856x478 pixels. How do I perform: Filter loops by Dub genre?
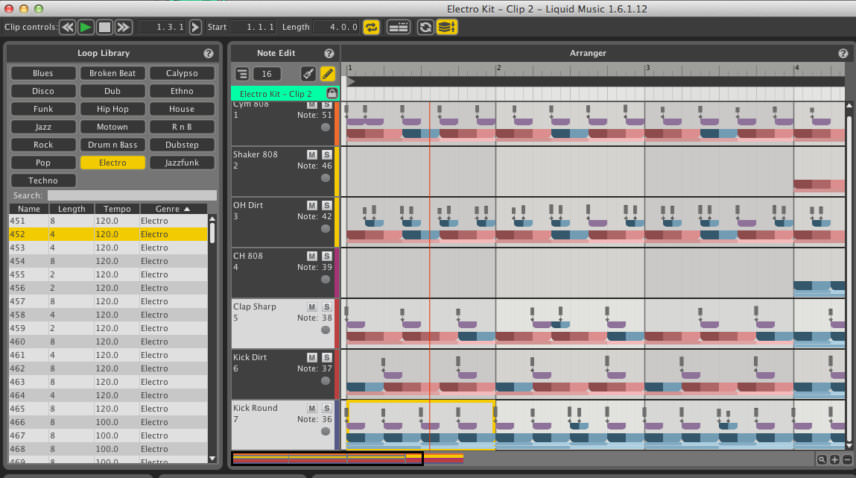pos(112,91)
